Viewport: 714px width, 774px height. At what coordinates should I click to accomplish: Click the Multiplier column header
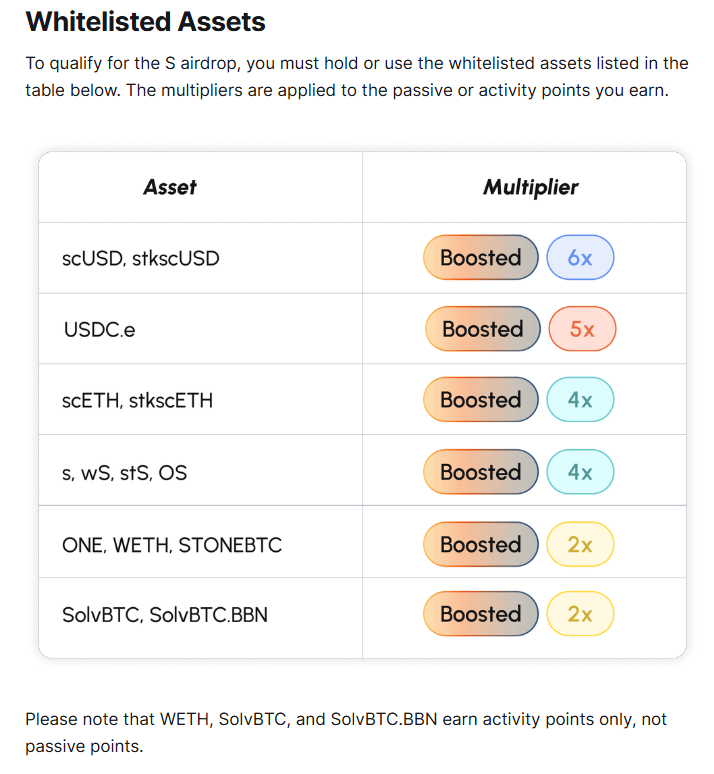click(x=530, y=187)
